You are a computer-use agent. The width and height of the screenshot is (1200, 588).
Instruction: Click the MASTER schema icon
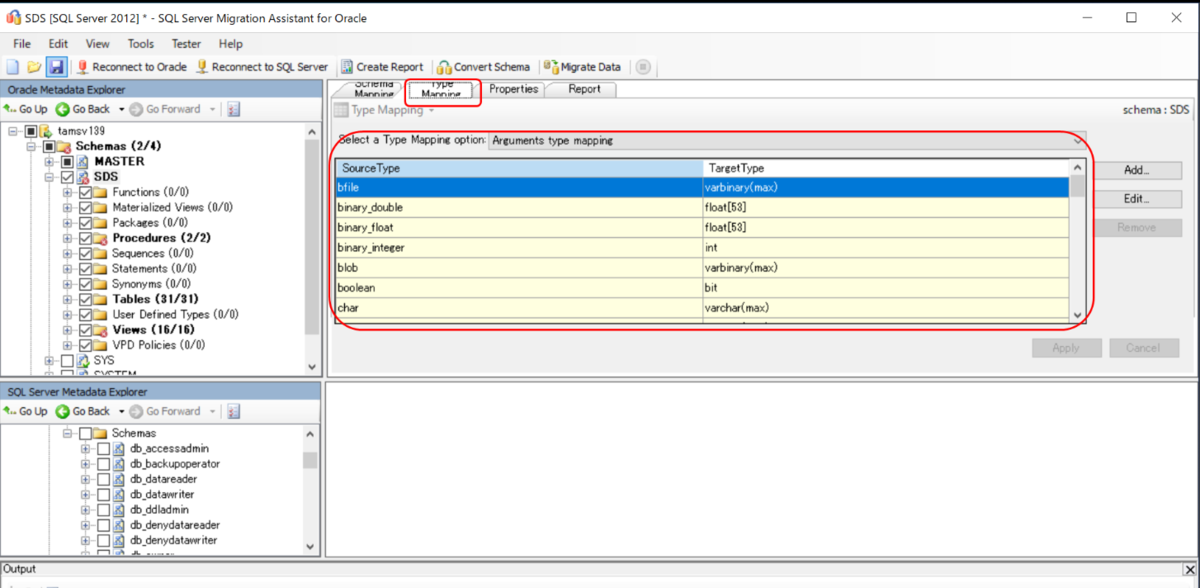[x=83, y=161]
